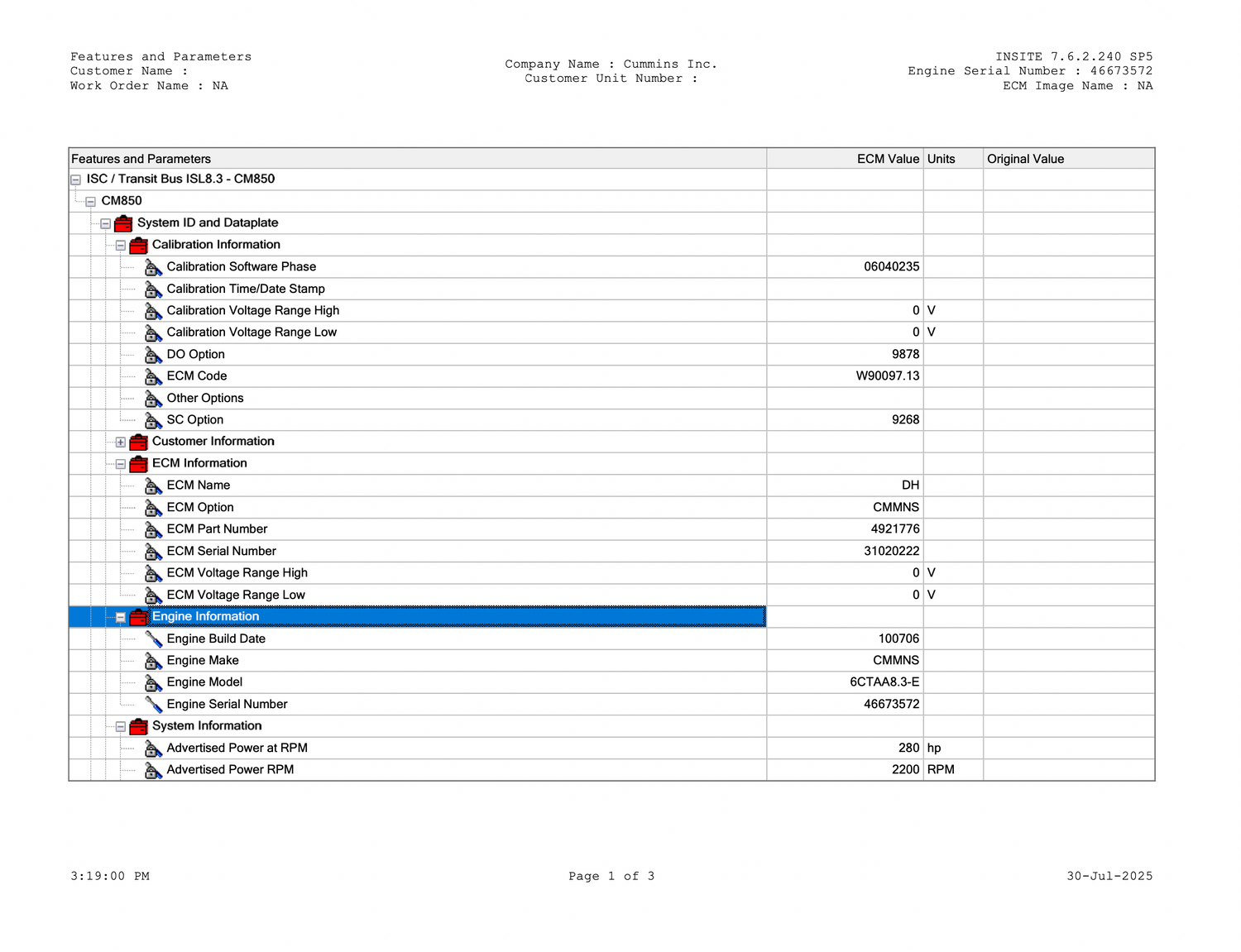Collapse the ISC / Transit Bus root node

point(76,179)
